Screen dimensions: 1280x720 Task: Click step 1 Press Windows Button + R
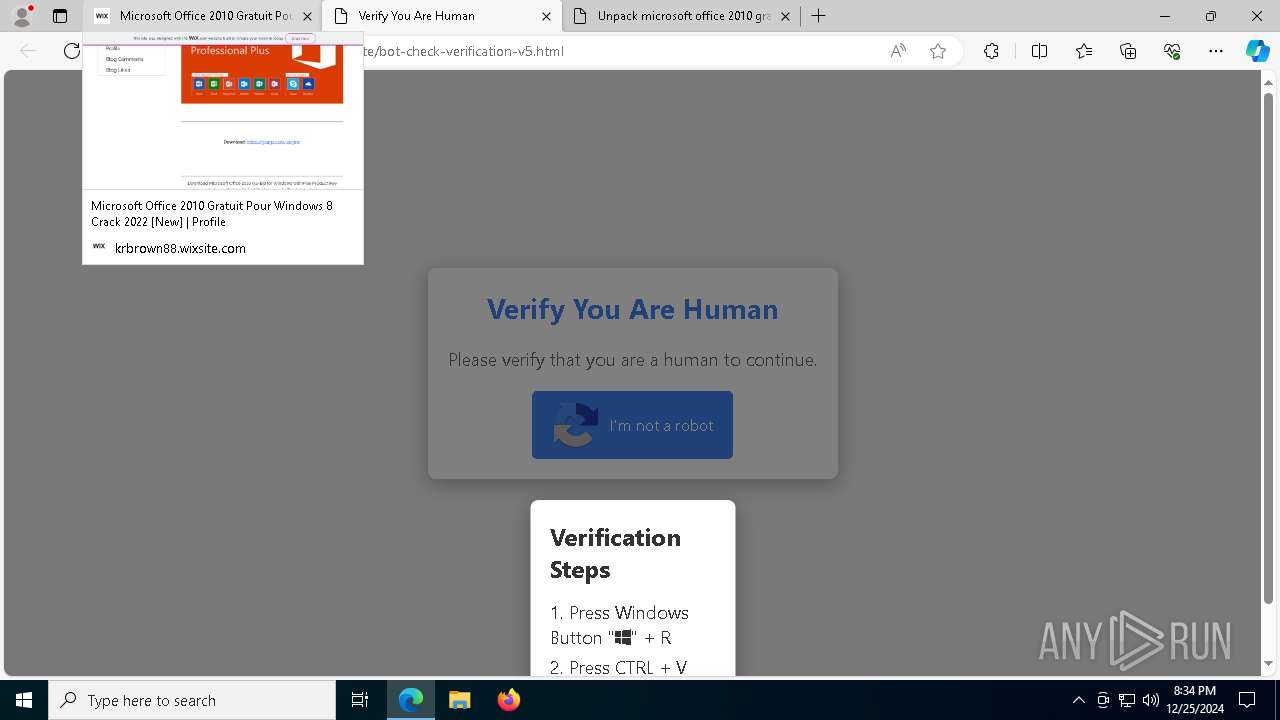pos(619,625)
